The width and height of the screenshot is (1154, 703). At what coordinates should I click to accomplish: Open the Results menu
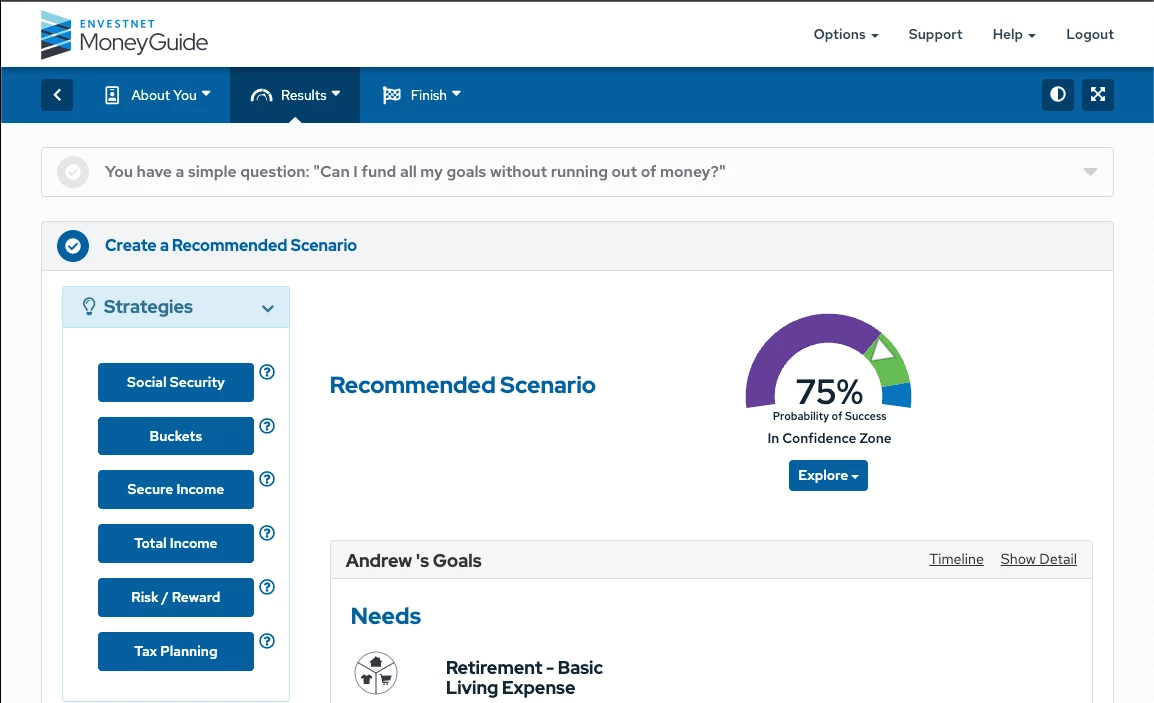[x=295, y=95]
